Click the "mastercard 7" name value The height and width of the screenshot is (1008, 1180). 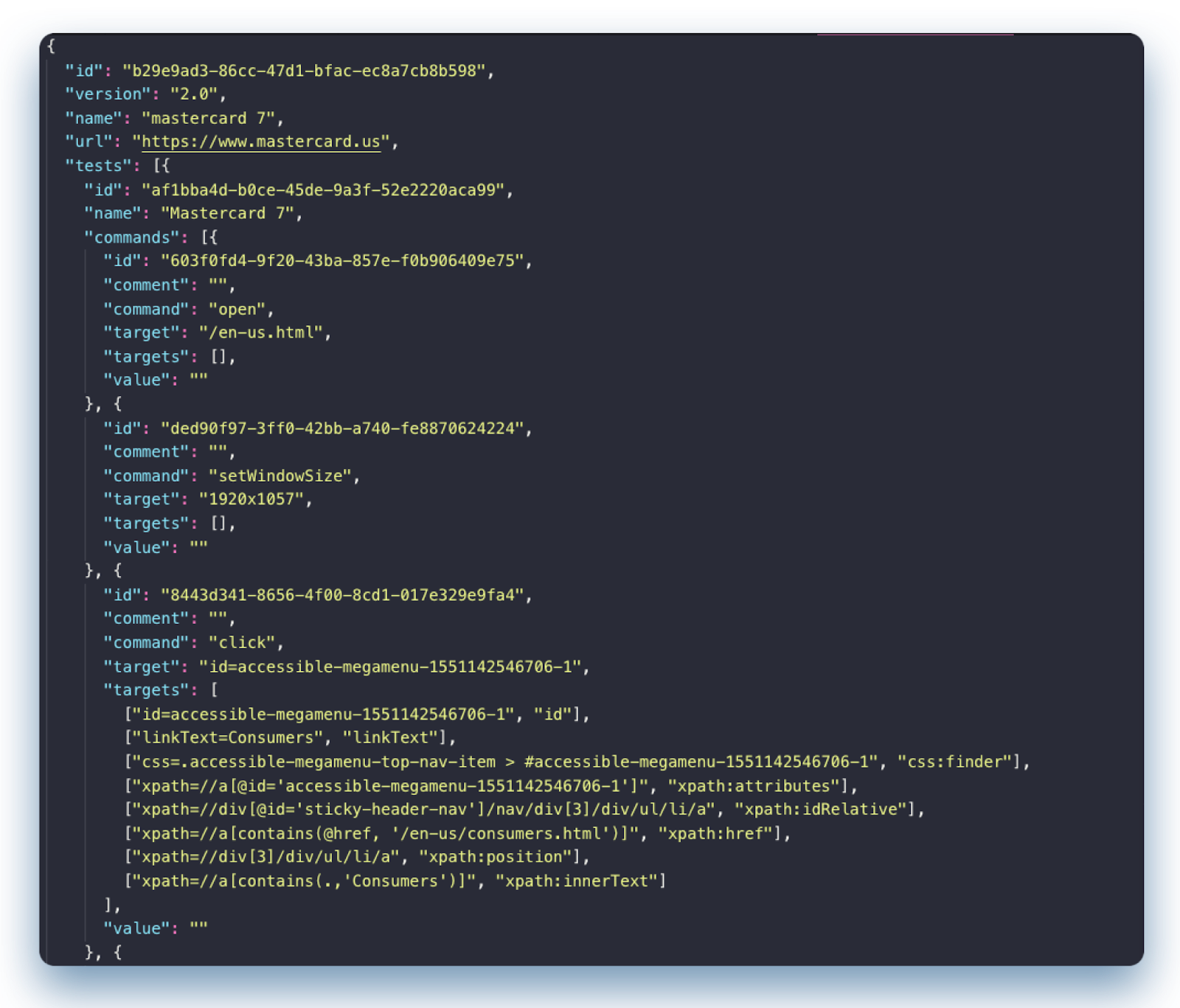(208, 118)
